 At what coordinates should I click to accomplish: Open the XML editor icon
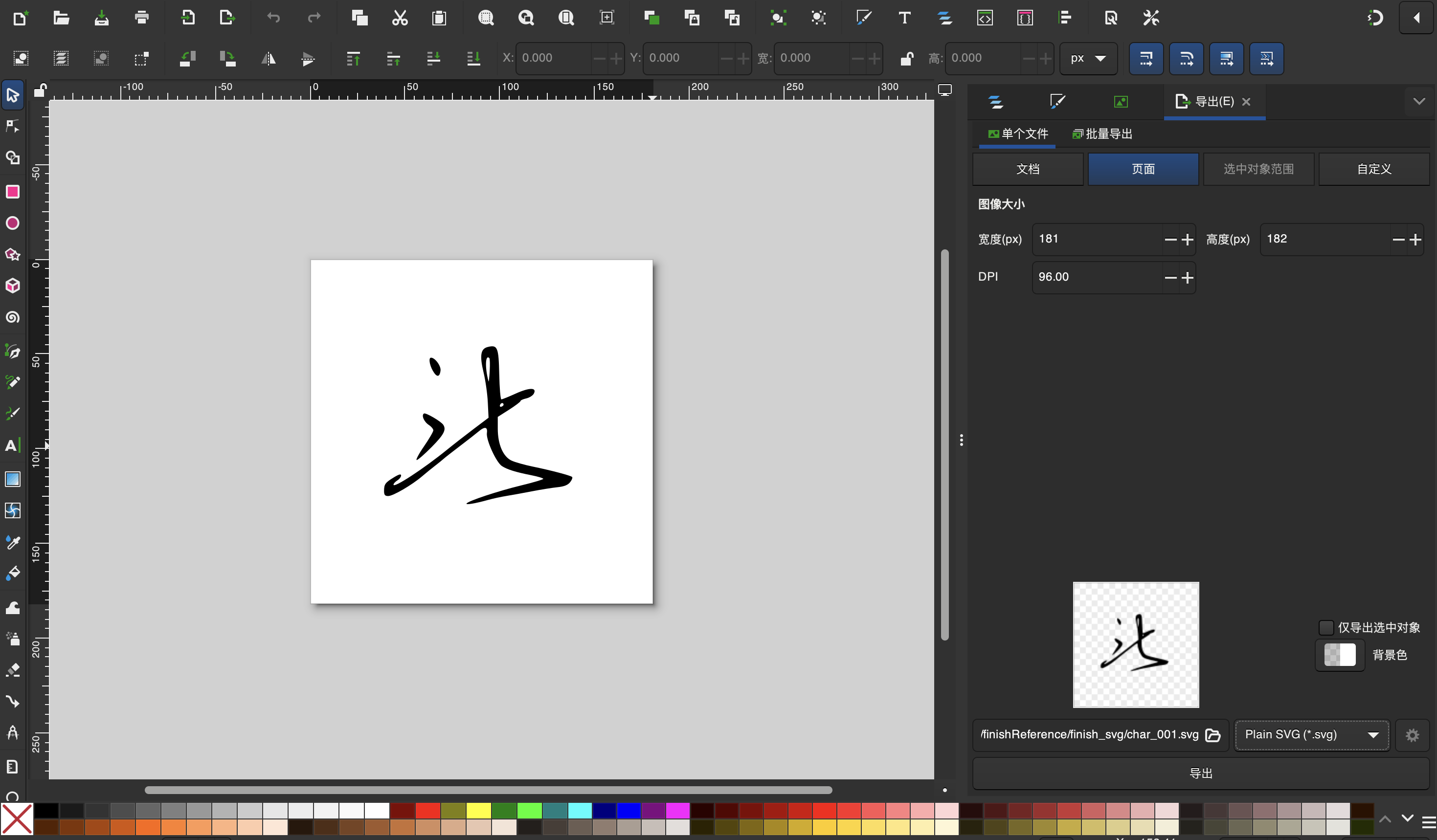pyautogui.click(x=985, y=18)
